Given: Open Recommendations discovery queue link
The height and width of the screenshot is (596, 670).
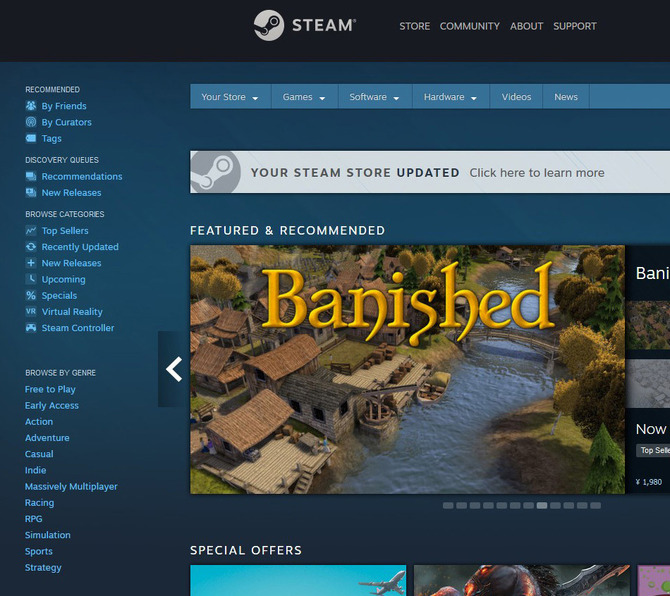Looking at the screenshot, I should coord(82,176).
